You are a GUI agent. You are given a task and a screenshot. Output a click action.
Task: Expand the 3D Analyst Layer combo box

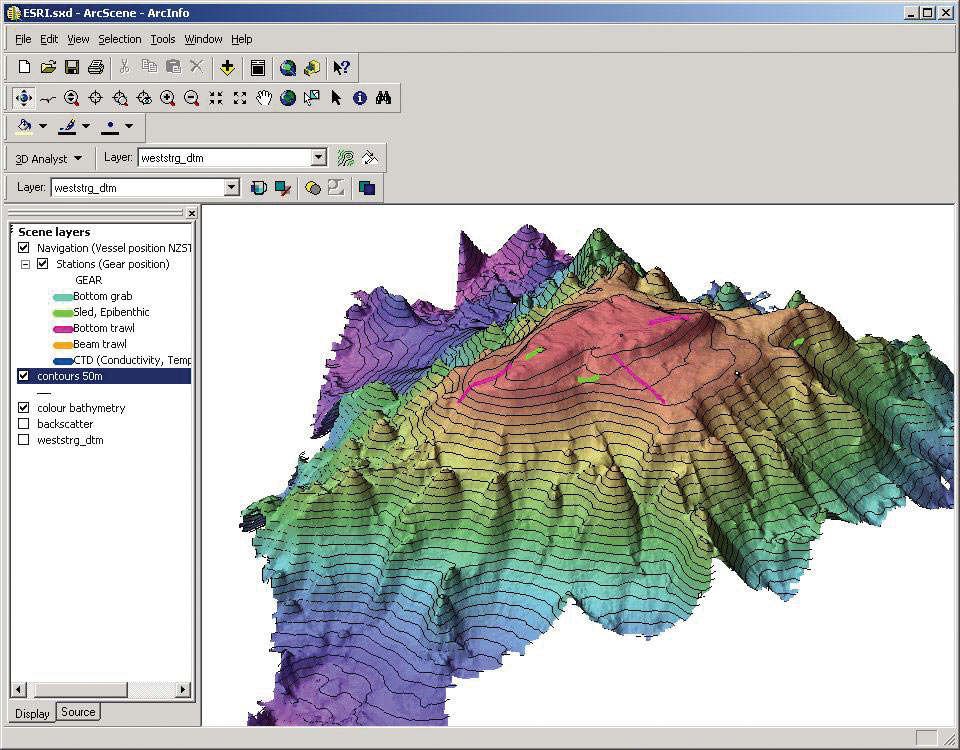pyautogui.click(x=319, y=157)
